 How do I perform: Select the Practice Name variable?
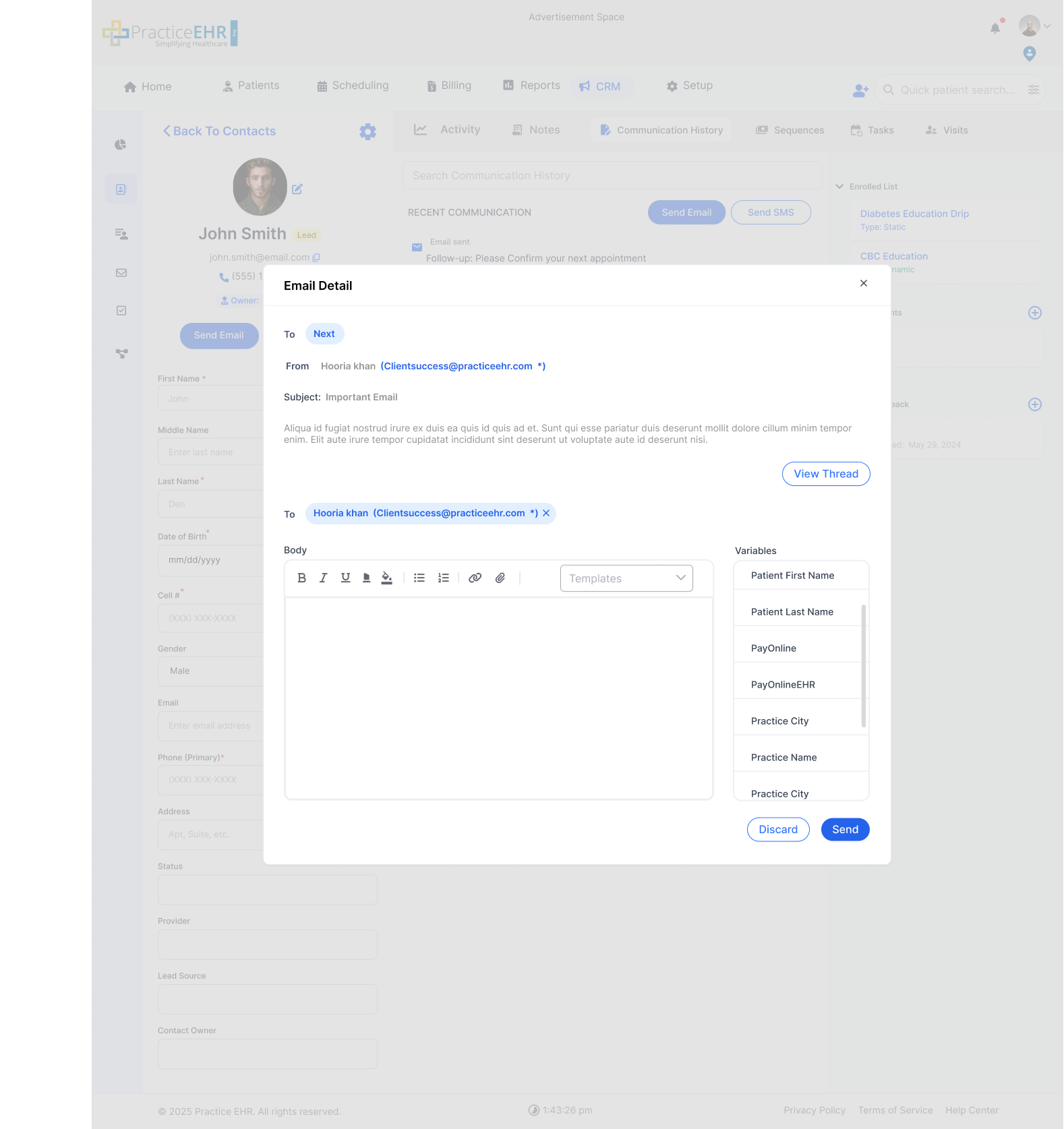point(784,758)
